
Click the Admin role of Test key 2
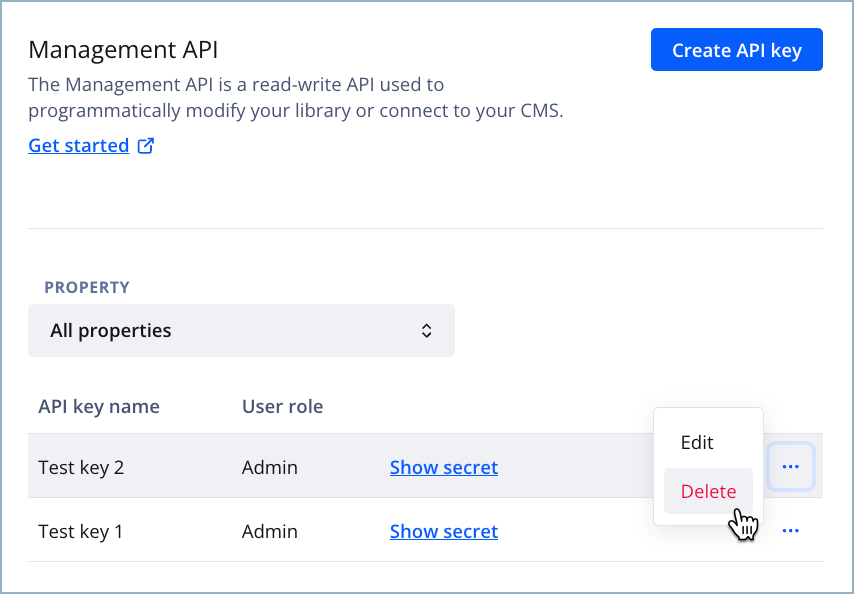270,467
